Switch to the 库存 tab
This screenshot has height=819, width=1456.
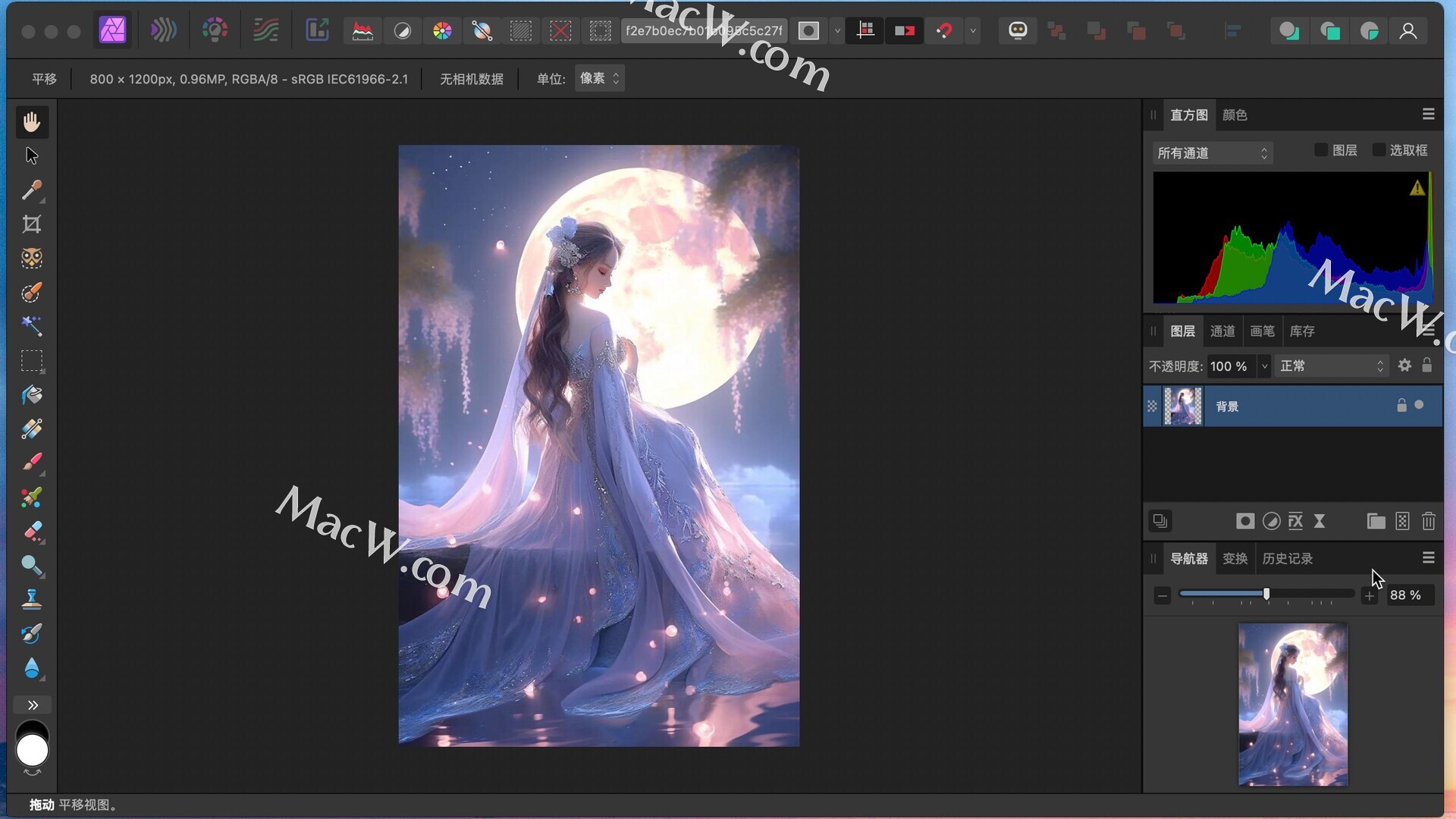[1302, 331]
